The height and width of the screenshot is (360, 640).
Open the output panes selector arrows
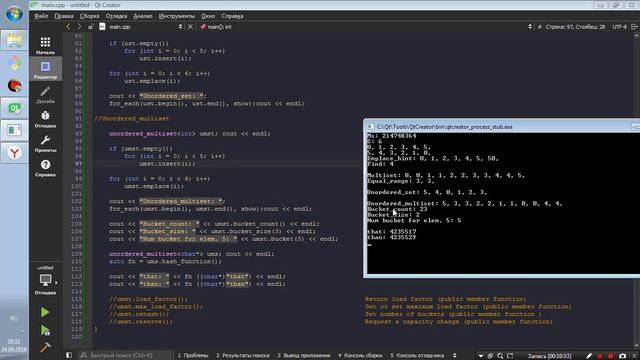[455, 356]
